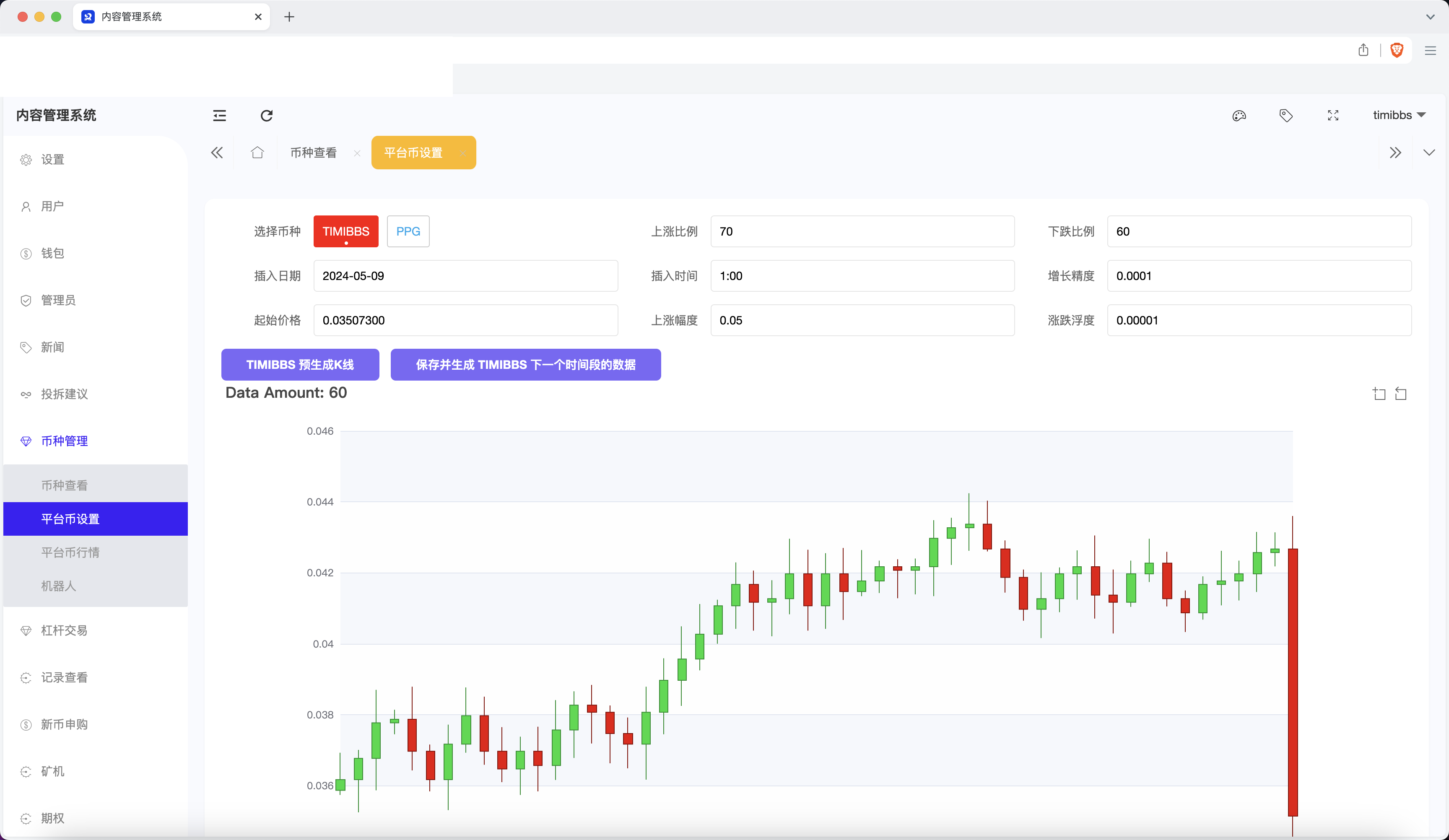Image resolution: width=1449 pixels, height=840 pixels.
Task: Click the 新币申购 dollar icon
Action: 26,725
